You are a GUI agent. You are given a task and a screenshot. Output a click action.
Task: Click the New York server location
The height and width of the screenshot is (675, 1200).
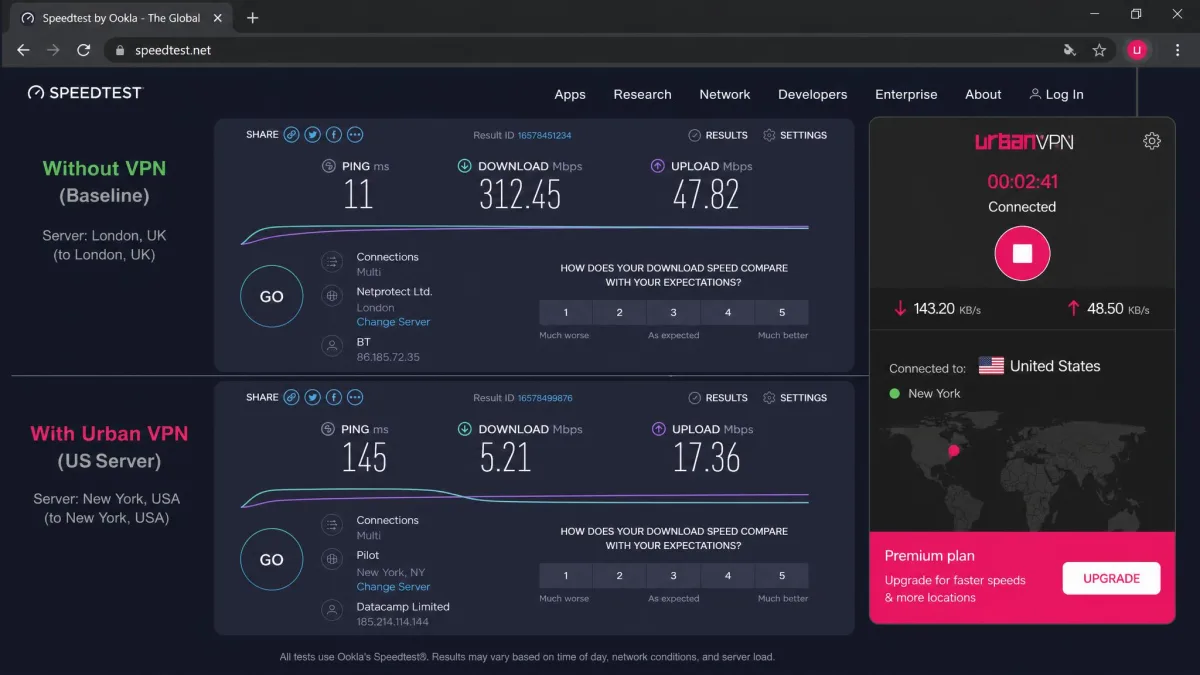tap(925, 393)
